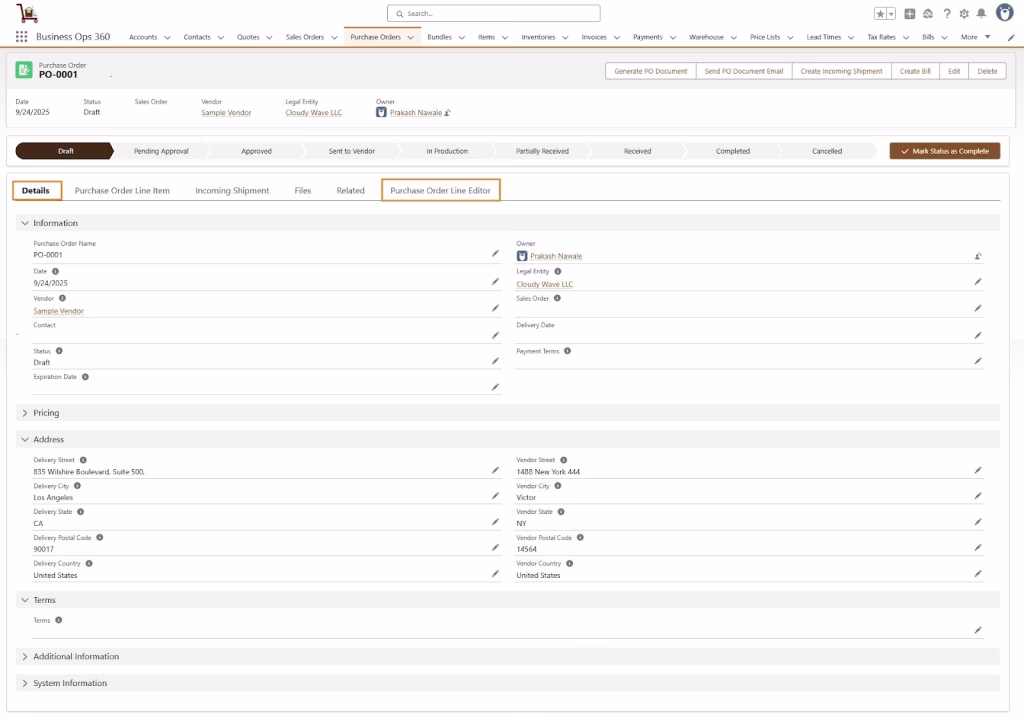1024x718 pixels.
Task: Open the notifications bell
Action: click(981, 14)
